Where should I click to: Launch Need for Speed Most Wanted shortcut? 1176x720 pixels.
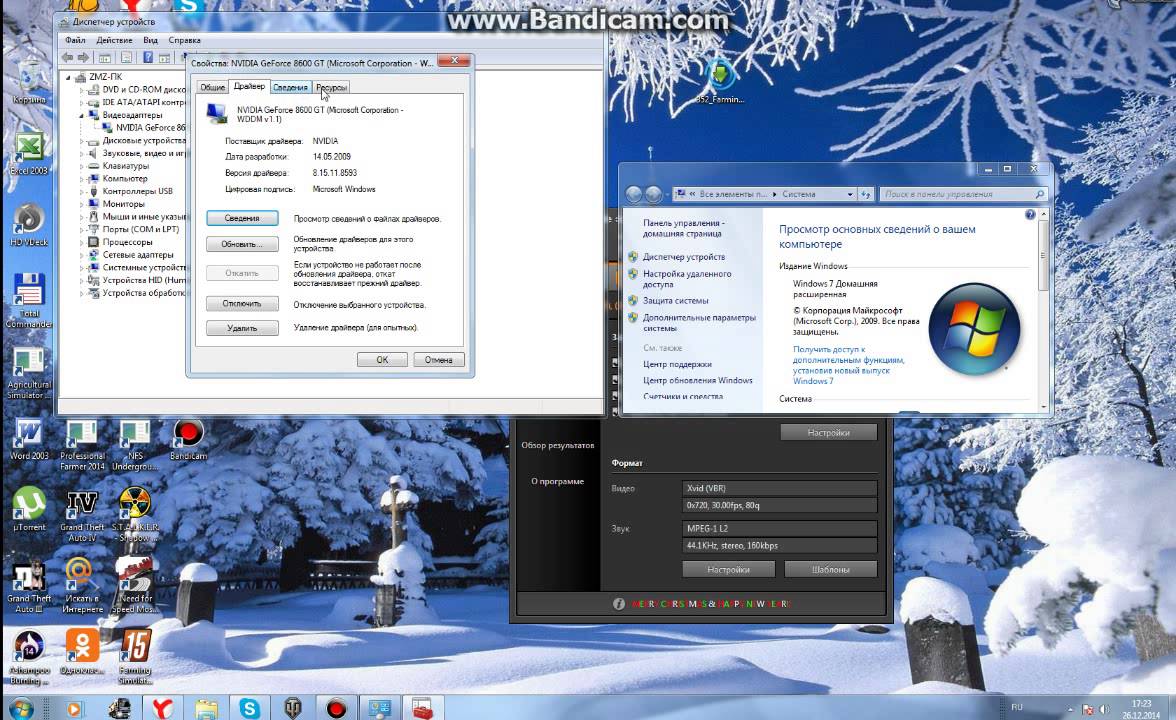[135, 586]
